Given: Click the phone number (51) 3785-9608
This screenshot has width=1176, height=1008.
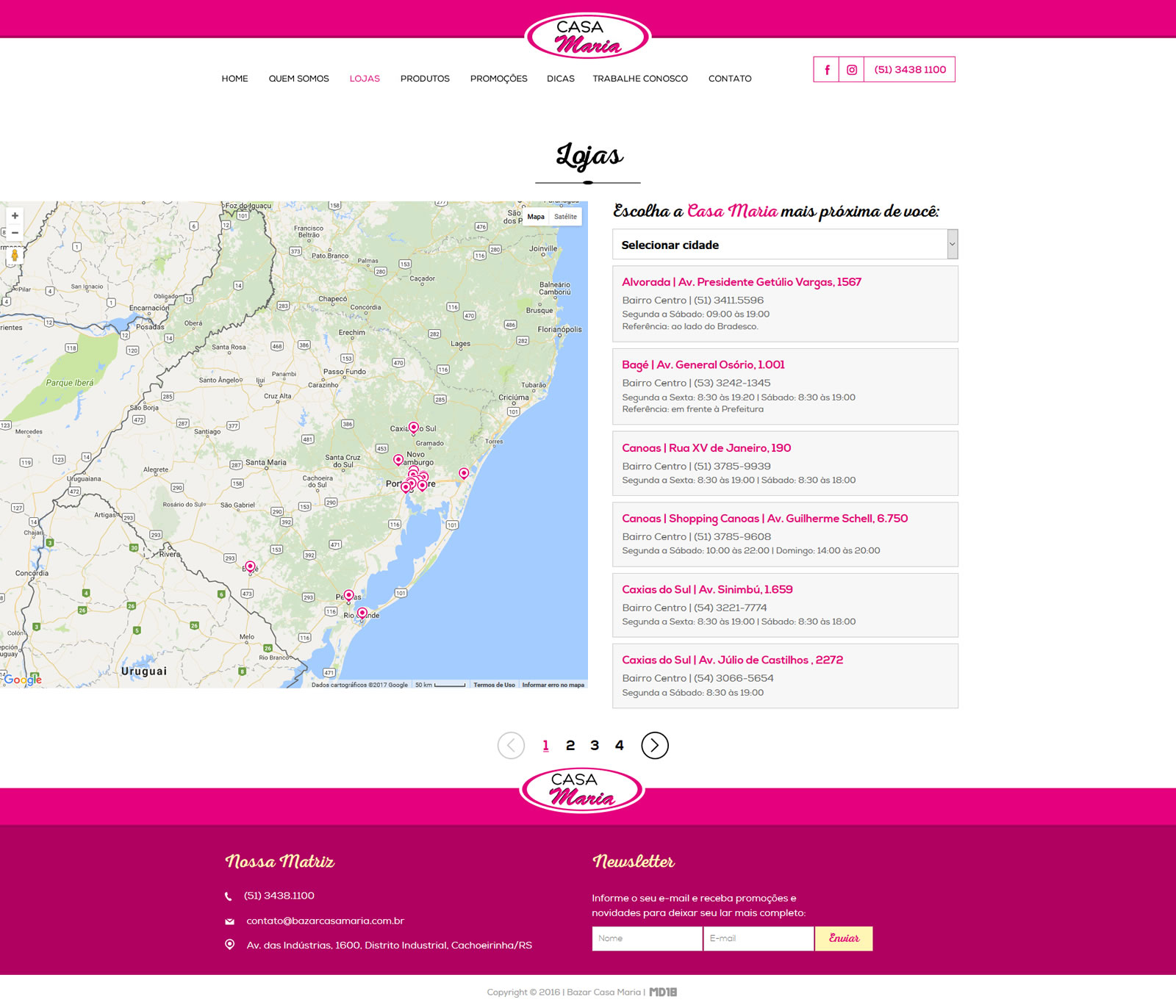Looking at the screenshot, I should coord(732,537).
